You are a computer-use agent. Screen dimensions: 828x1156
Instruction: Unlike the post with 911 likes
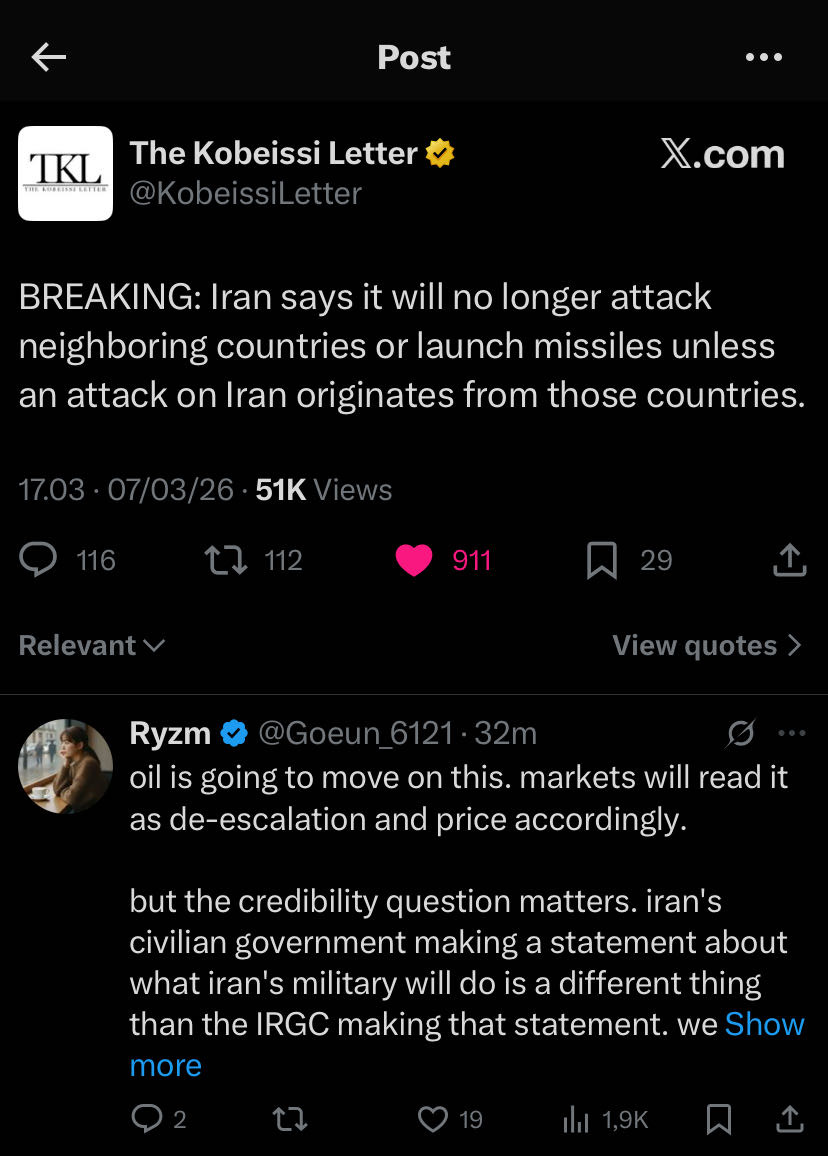click(414, 560)
